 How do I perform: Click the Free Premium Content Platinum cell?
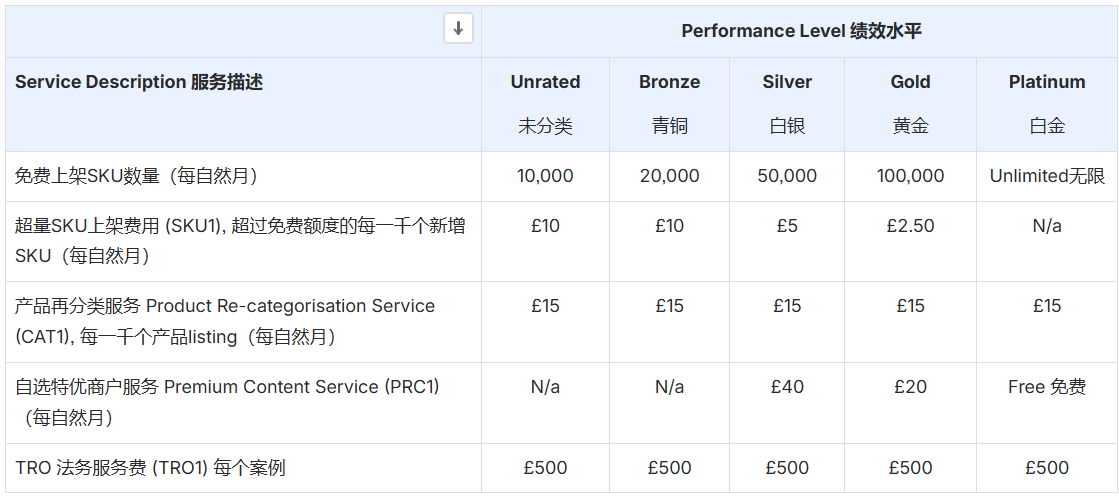1046,387
